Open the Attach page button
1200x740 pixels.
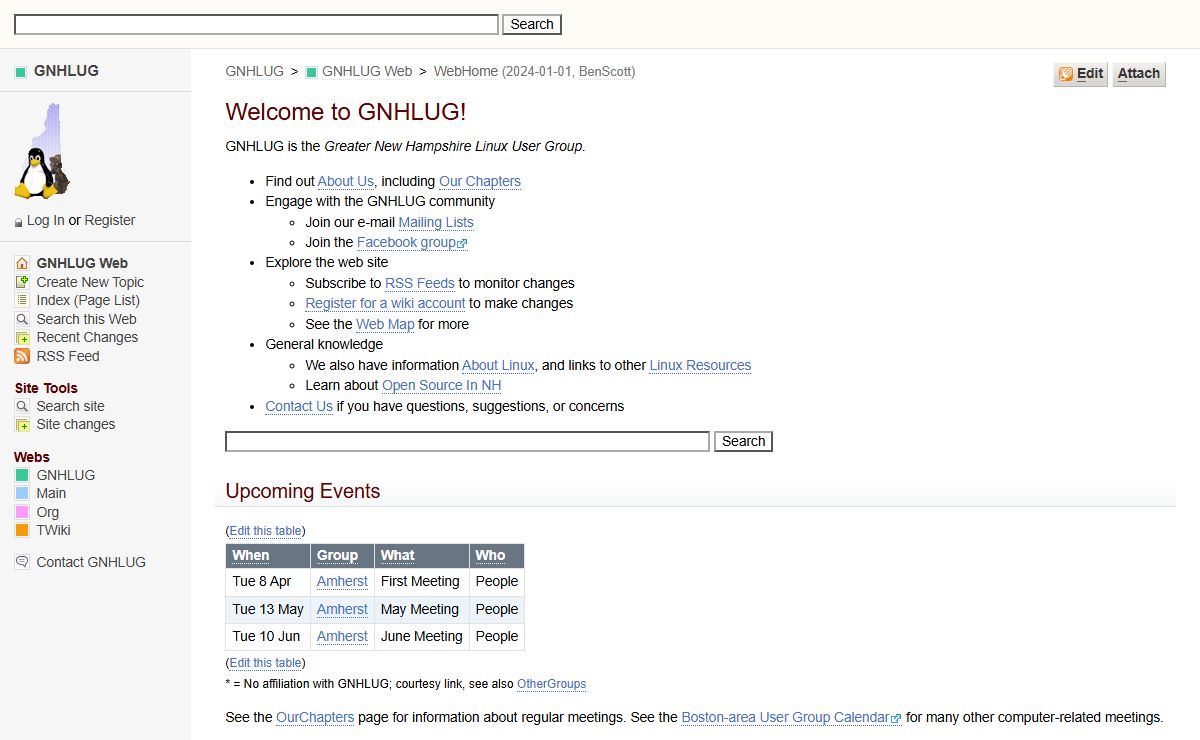1139,74
